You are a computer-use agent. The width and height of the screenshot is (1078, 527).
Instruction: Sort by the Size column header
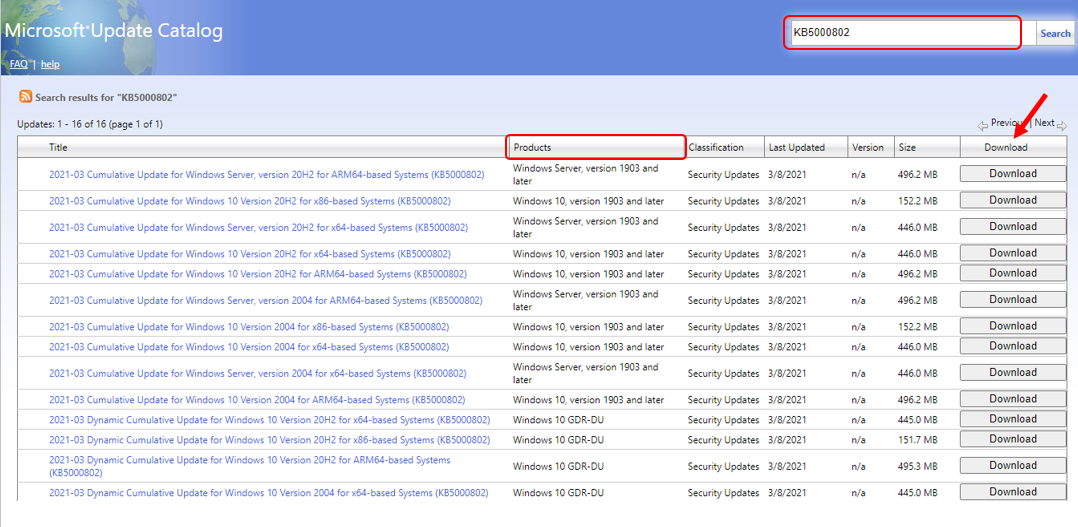pos(907,147)
